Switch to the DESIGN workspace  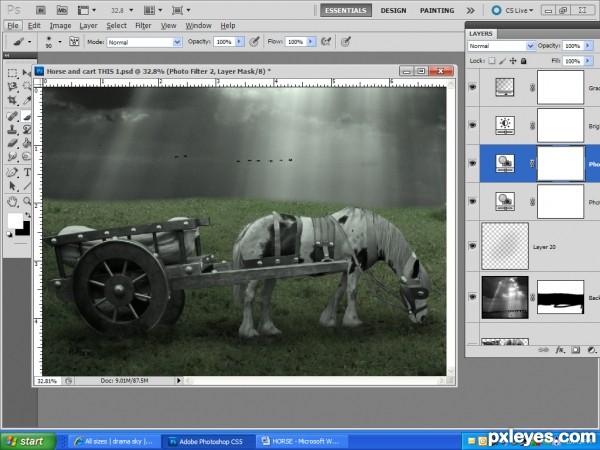(393, 10)
